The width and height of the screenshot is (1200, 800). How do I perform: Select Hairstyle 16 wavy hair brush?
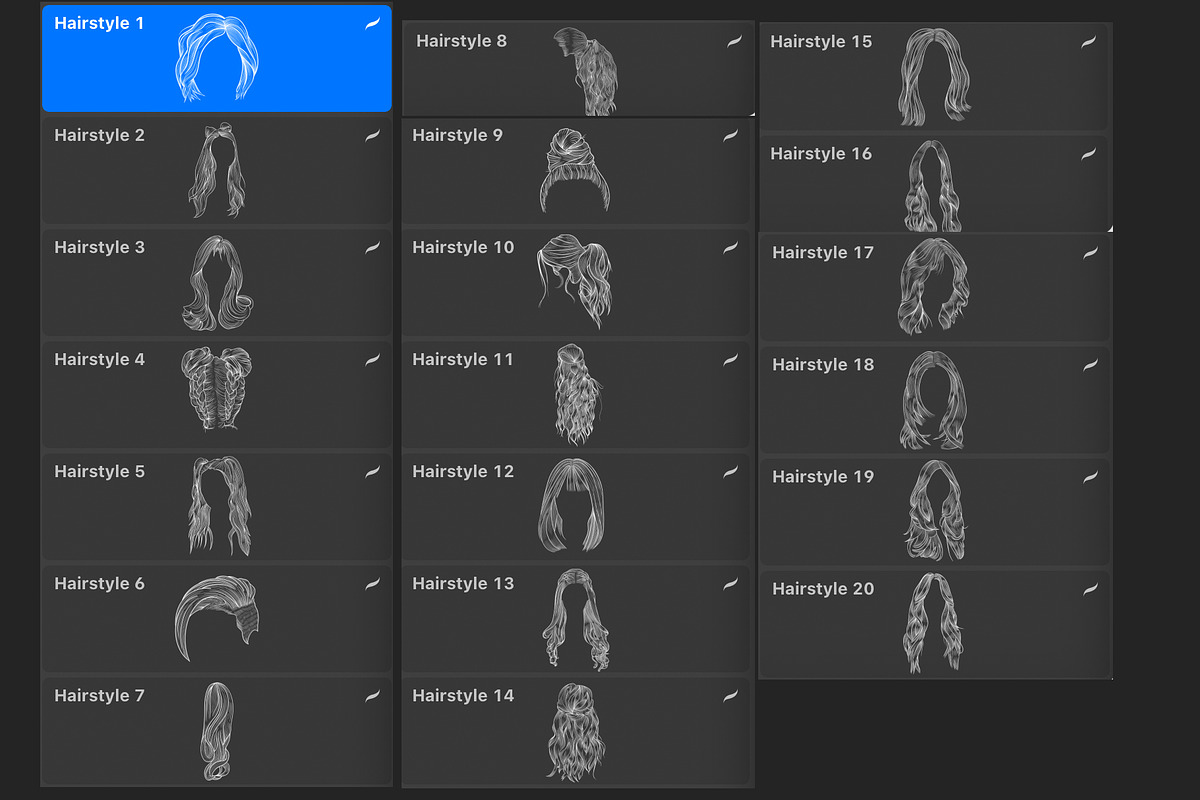tap(935, 183)
